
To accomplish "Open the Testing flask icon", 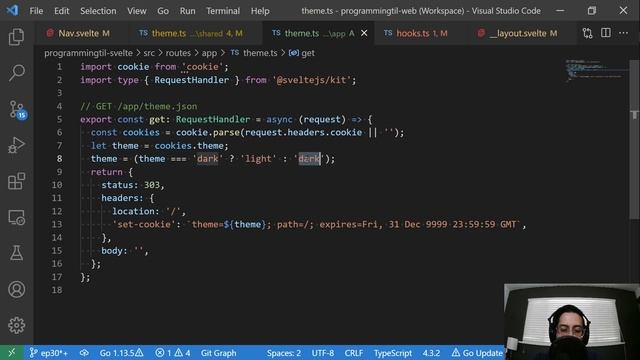I will tap(16, 253).
